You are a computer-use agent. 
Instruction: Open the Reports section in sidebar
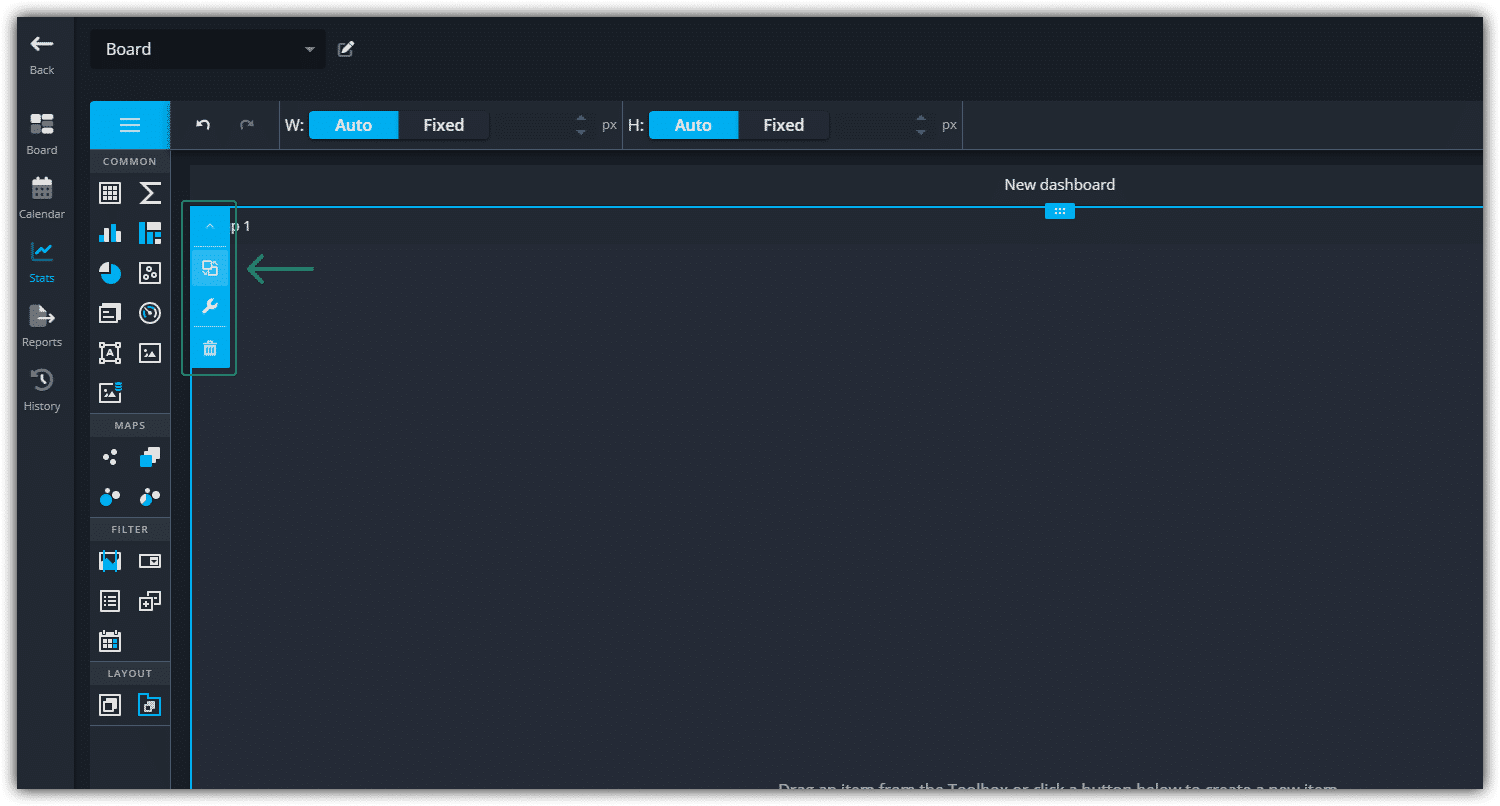[x=42, y=326]
